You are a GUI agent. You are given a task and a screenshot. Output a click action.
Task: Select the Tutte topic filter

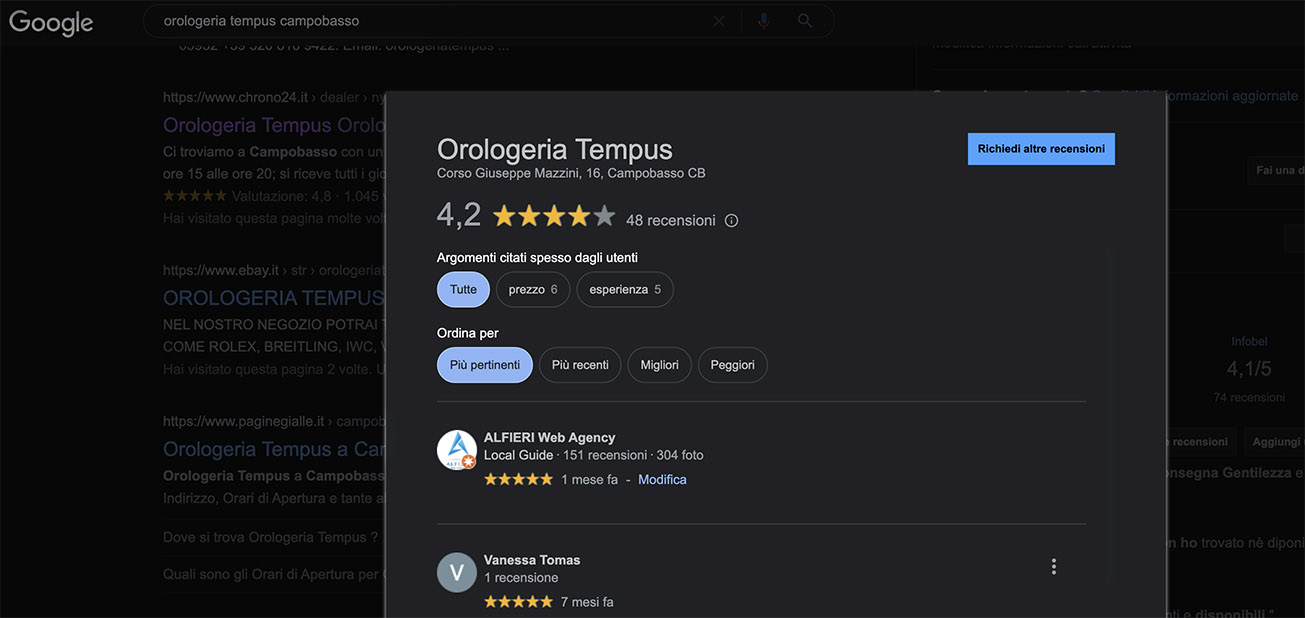(x=463, y=290)
